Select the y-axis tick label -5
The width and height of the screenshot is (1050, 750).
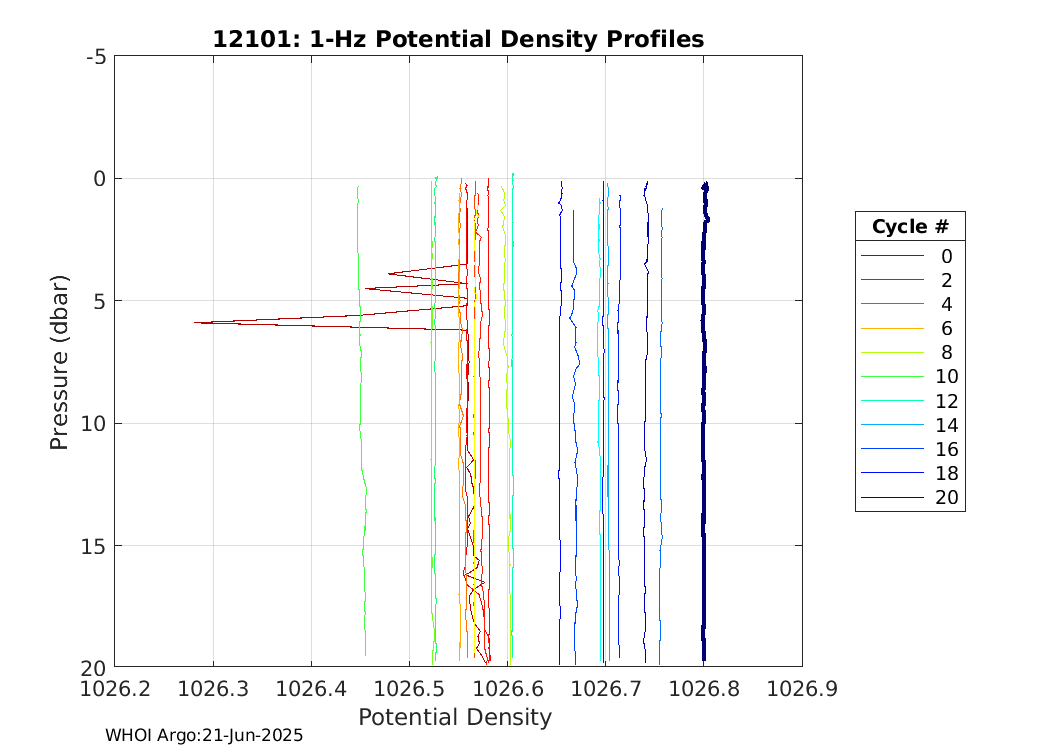click(x=97, y=57)
